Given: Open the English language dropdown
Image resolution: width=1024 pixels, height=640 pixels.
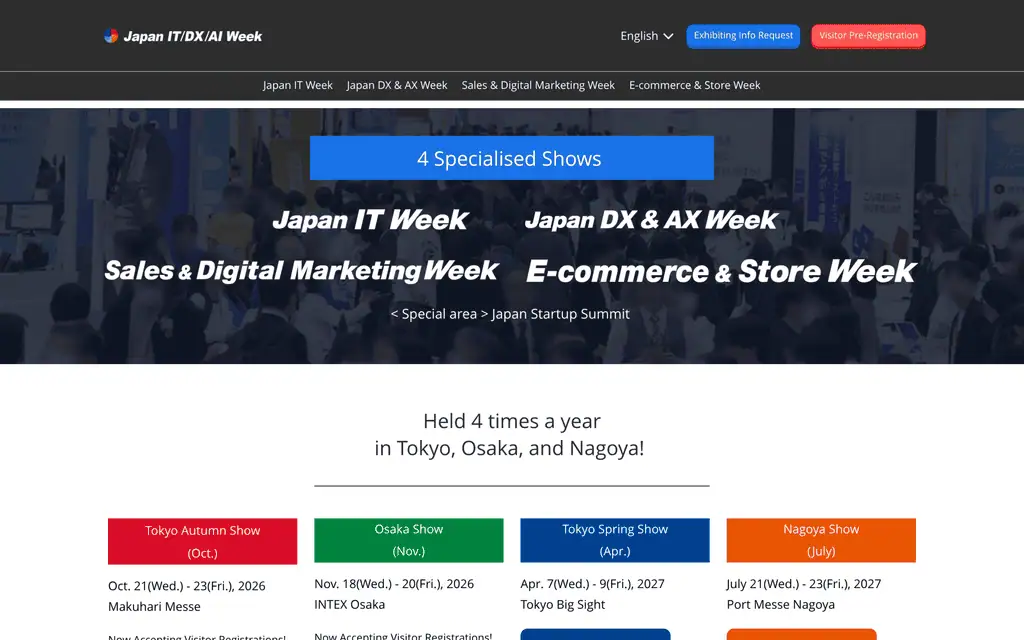Looking at the screenshot, I should coord(647,36).
